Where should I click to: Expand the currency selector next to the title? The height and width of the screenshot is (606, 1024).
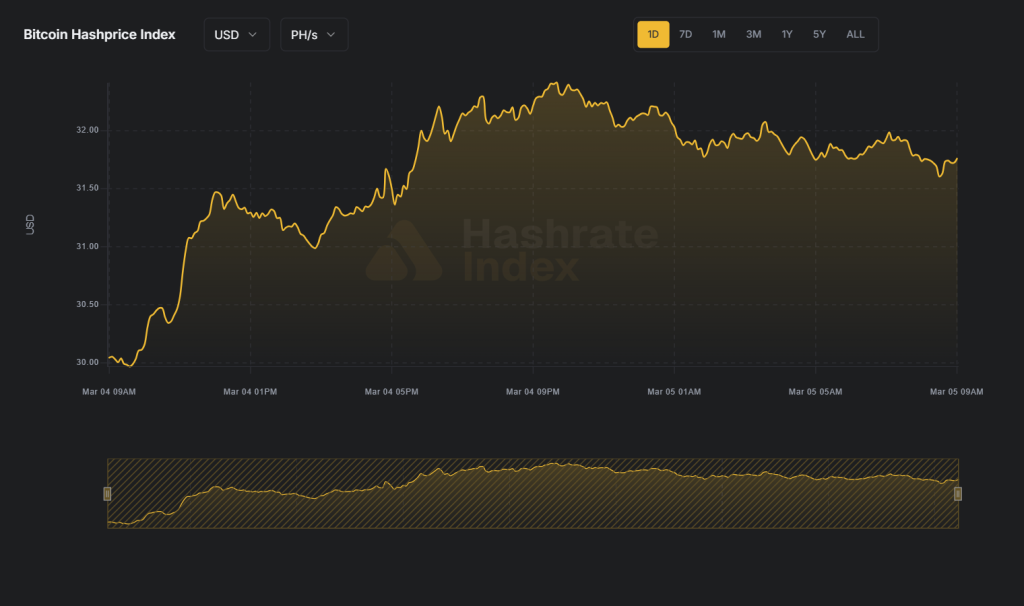236,34
